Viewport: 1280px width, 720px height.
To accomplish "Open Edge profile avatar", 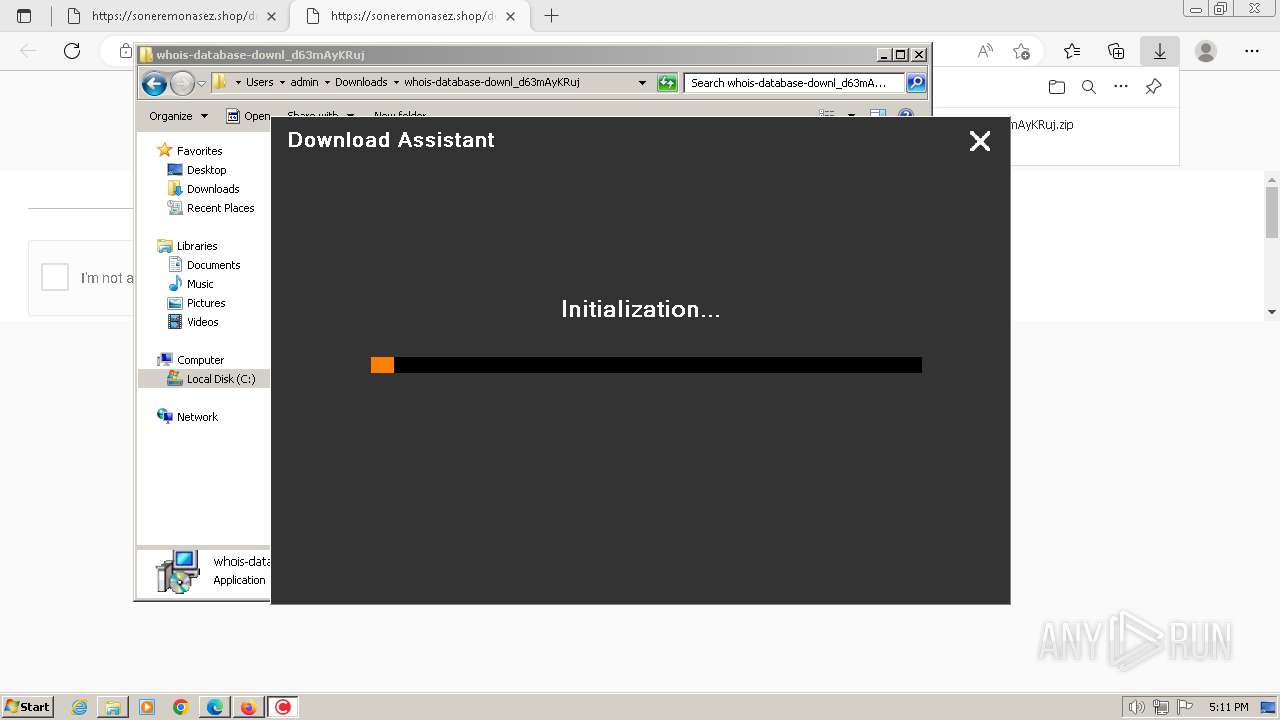I will pyautogui.click(x=1206, y=51).
